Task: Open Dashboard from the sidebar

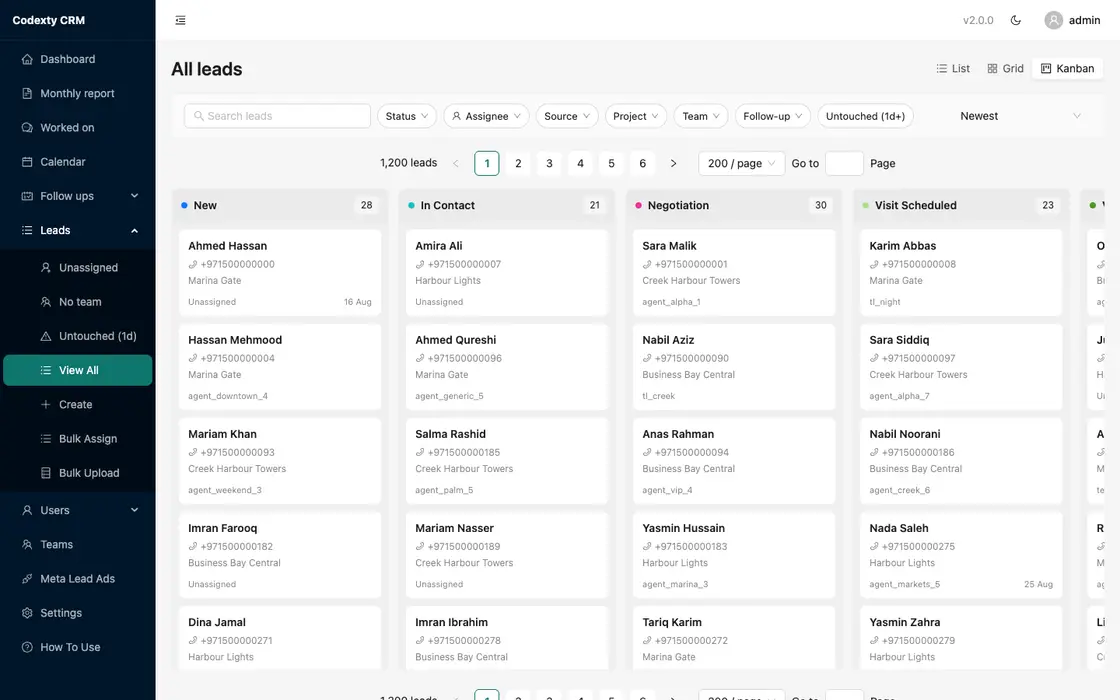Action: (77, 59)
